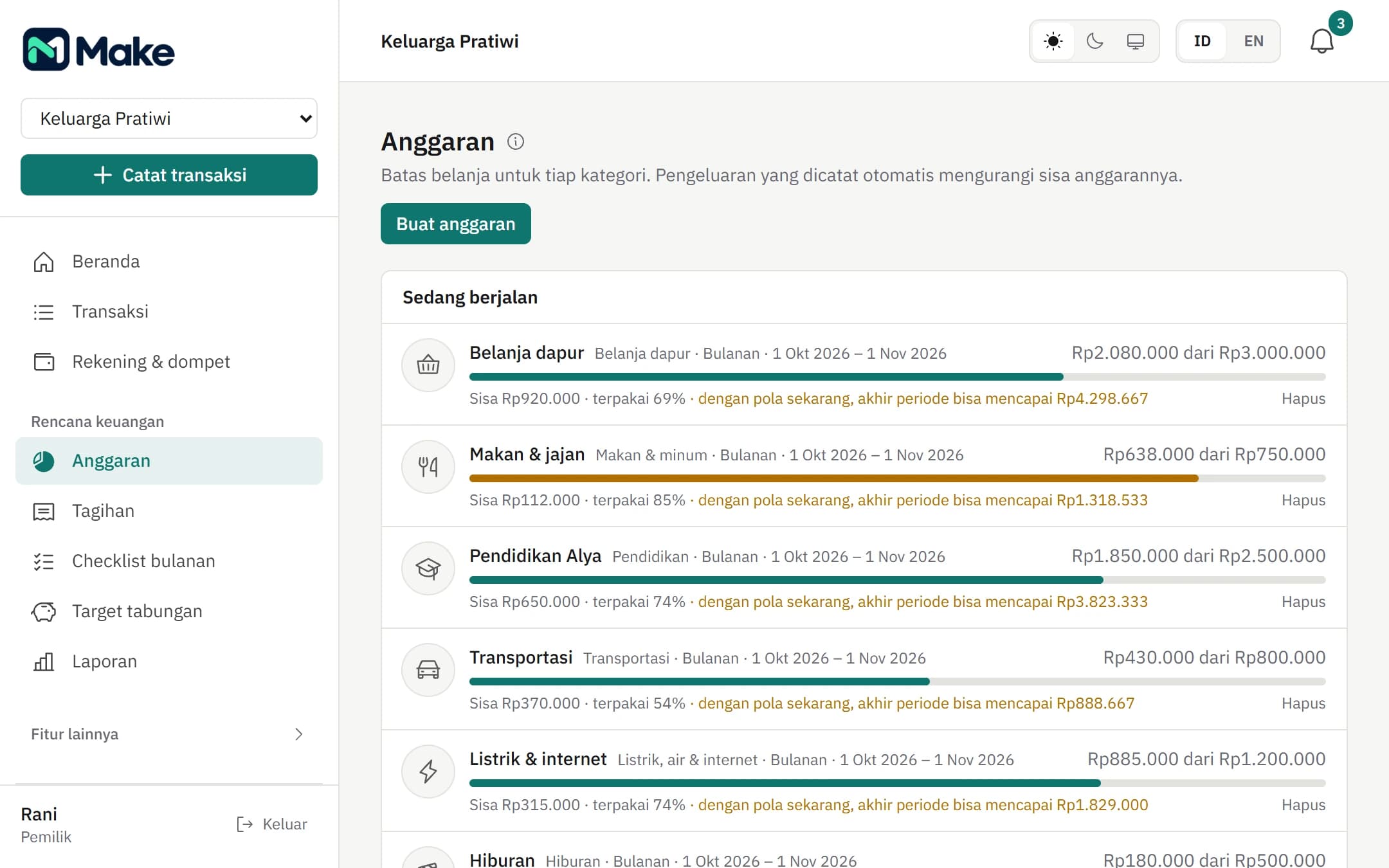Open the Keluarga Pratiwi household dropdown
1389x868 pixels.
pos(169,118)
